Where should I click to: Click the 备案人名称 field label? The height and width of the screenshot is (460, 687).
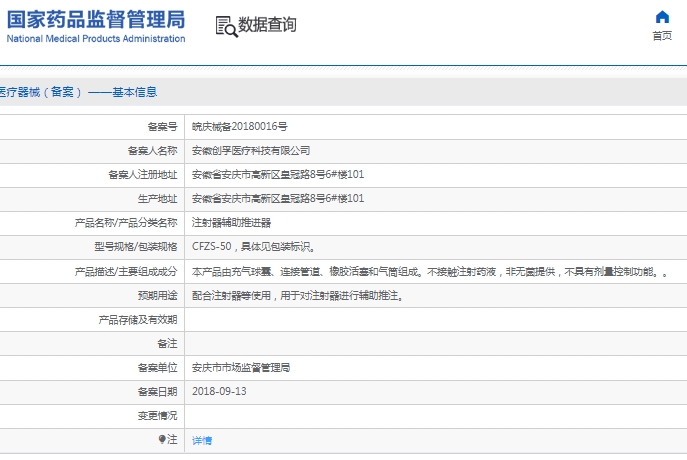point(152,151)
